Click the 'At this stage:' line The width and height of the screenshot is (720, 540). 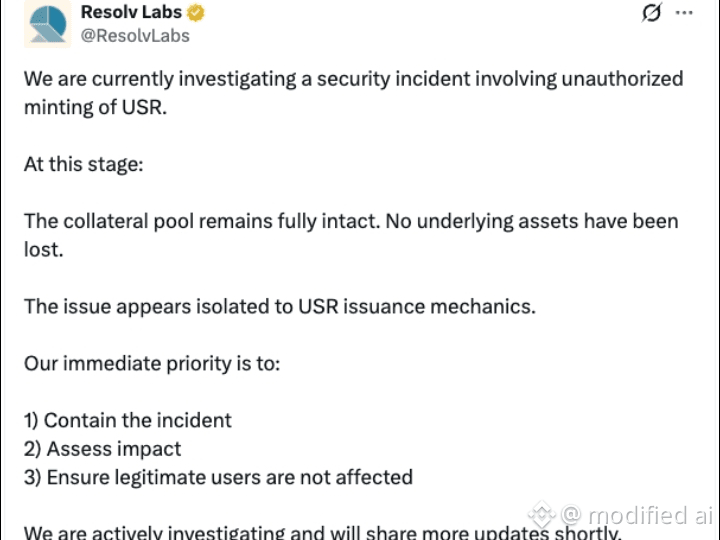(84, 164)
